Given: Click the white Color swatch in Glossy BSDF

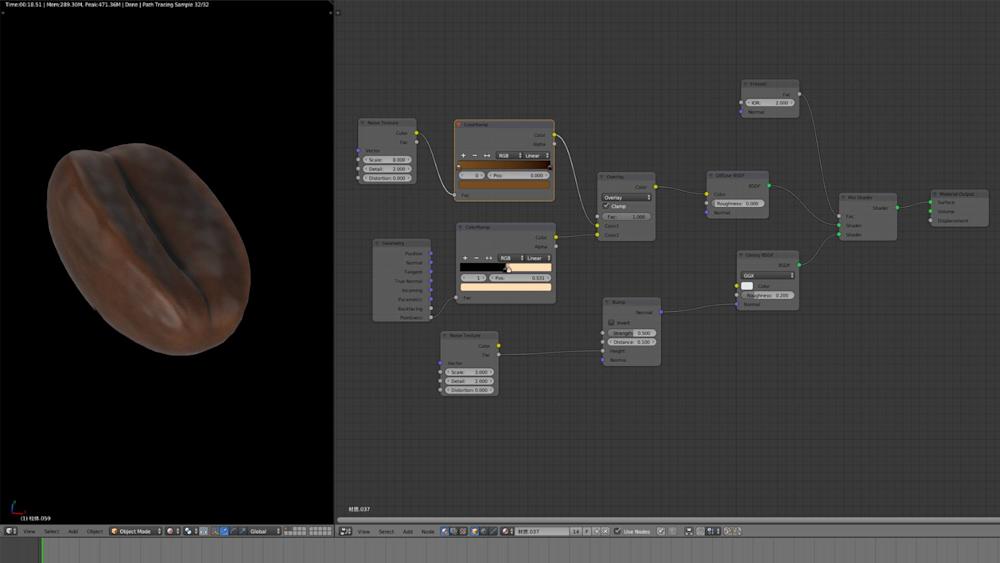Looking at the screenshot, I should click(747, 286).
